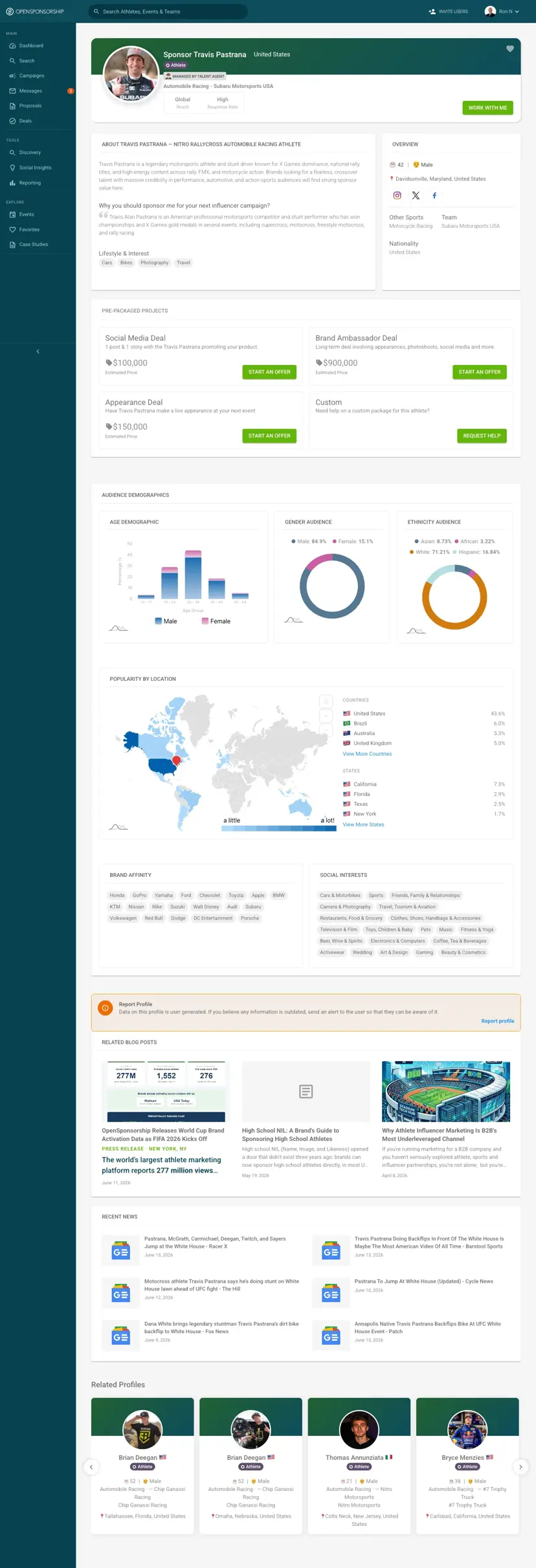Click the Reporting bar chart icon
This screenshot has height=1568, width=536.
click(x=12, y=183)
